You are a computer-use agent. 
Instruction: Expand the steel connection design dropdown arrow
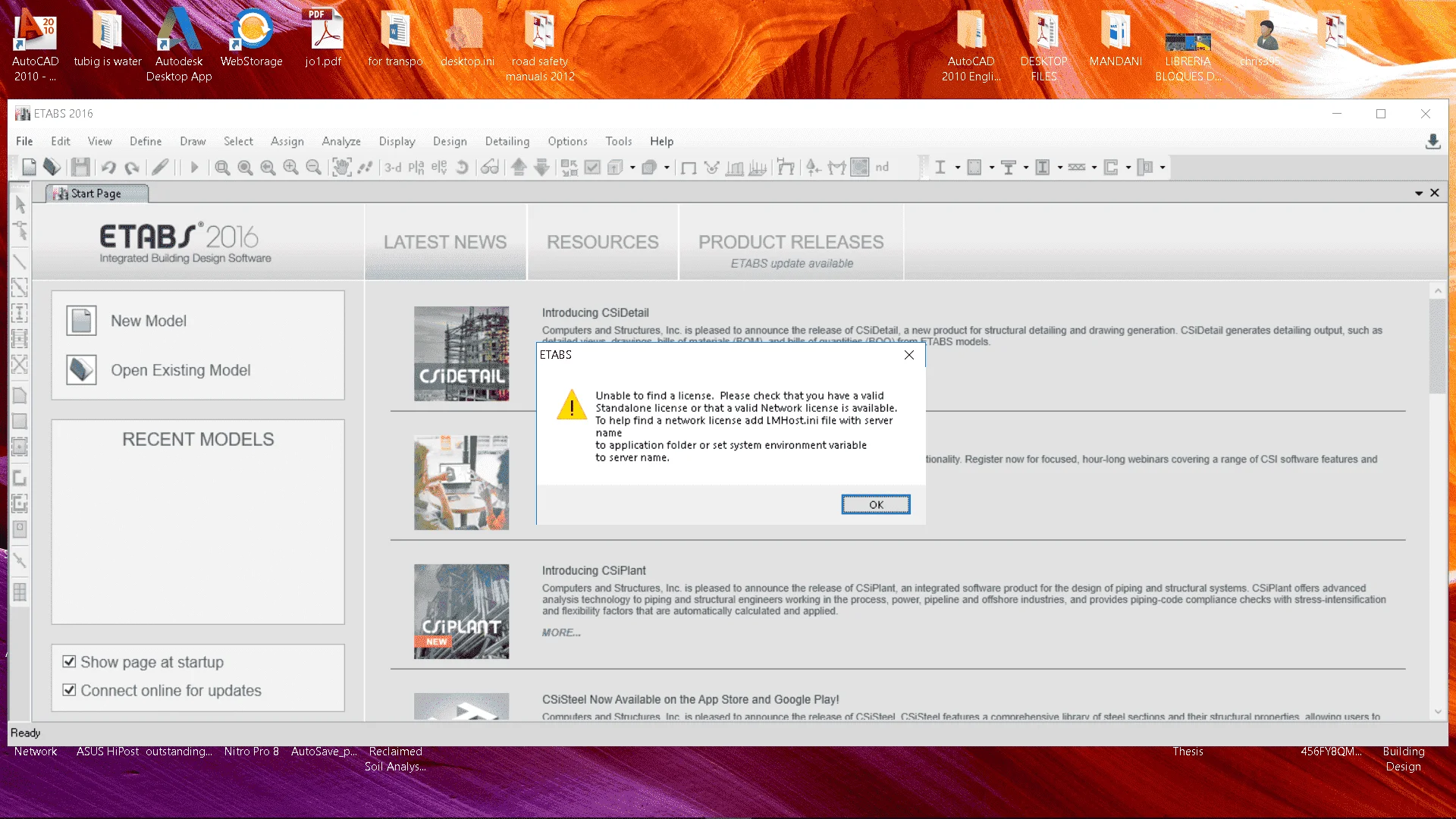click(x=1163, y=168)
